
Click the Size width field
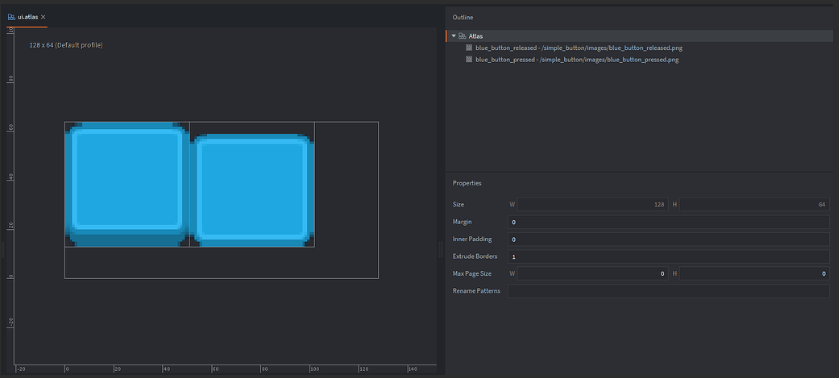tap(592, 205)
